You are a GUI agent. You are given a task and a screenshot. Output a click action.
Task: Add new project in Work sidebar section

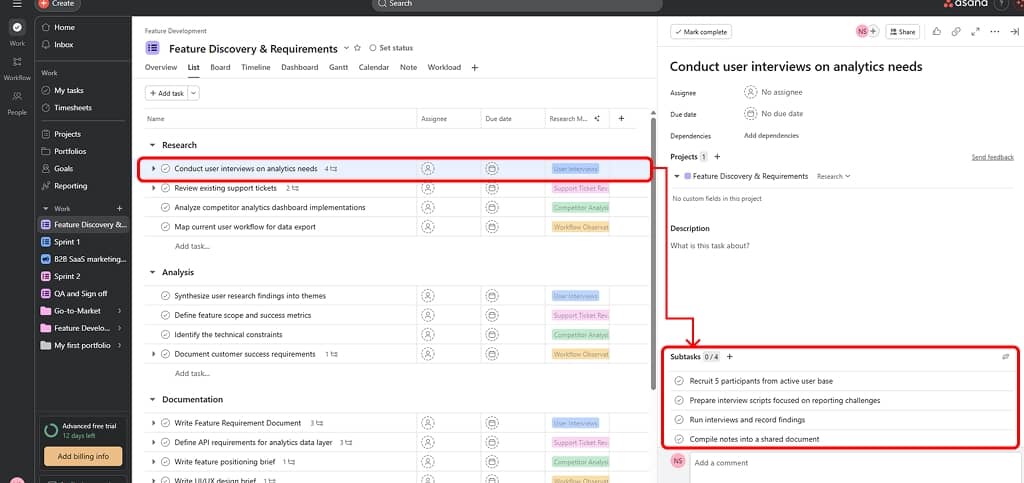click(120, 209)
